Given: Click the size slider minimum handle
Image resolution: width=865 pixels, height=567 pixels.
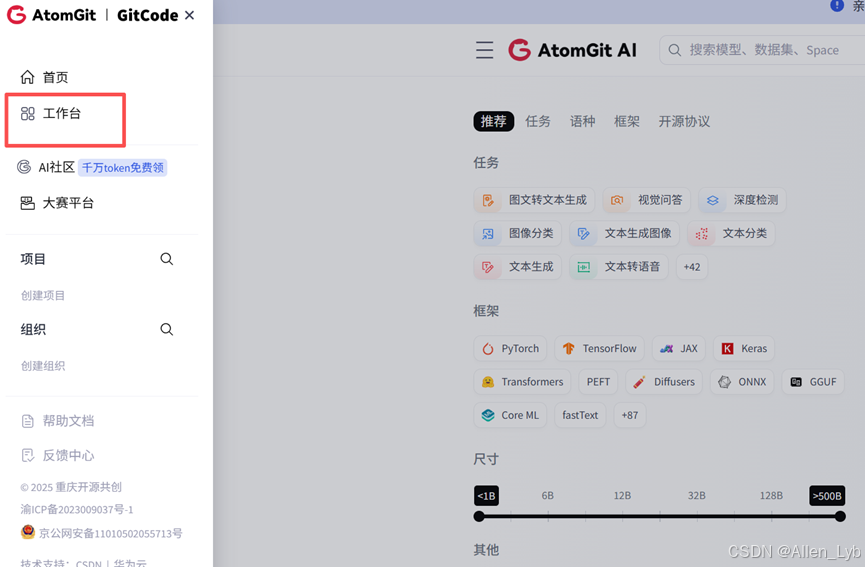Looking at the screenshot, I should pyautogui.click(x=479, y=516).
